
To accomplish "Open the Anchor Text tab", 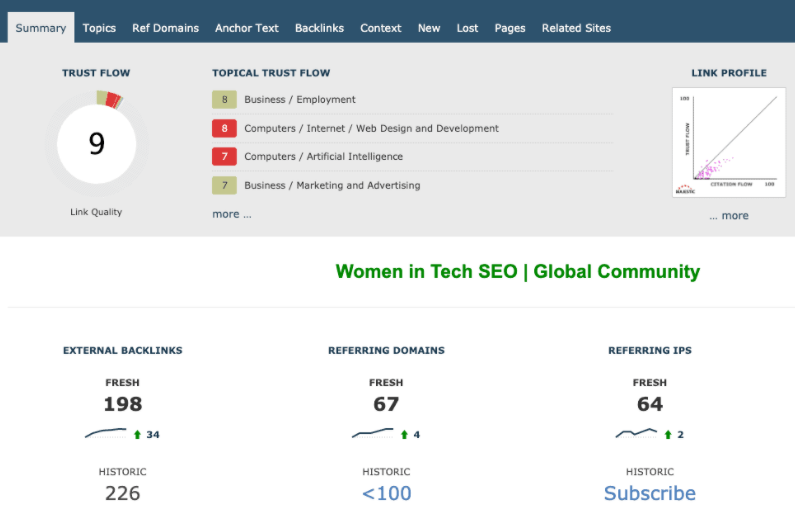I will point(247,28).
